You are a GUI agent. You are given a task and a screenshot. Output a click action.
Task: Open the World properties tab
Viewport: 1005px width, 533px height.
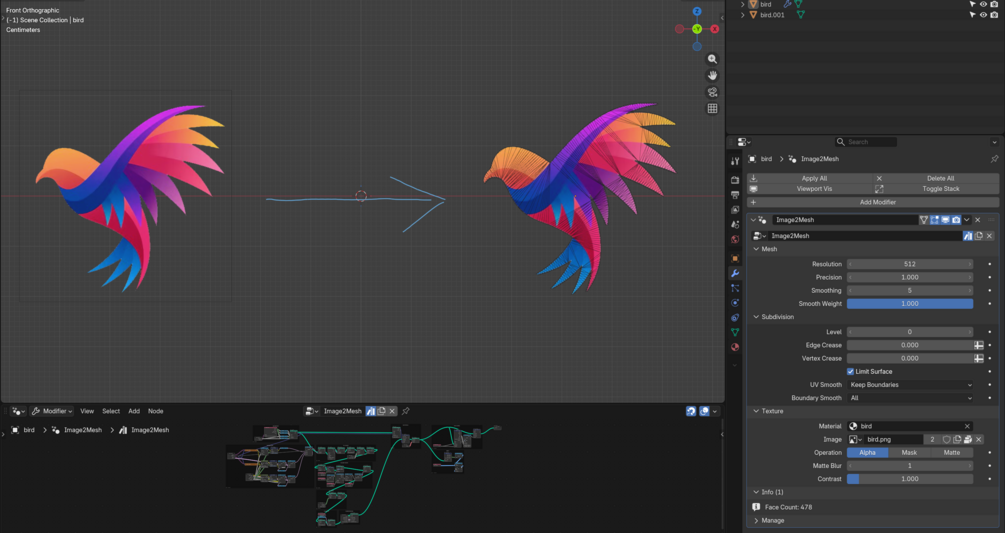click(735, 239)
